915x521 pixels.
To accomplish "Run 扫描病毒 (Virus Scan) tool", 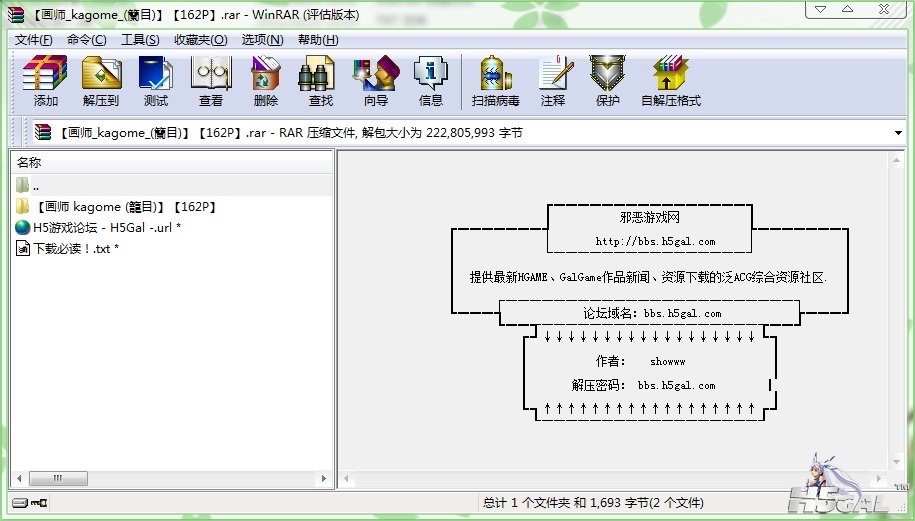I will tap(496, 81).
